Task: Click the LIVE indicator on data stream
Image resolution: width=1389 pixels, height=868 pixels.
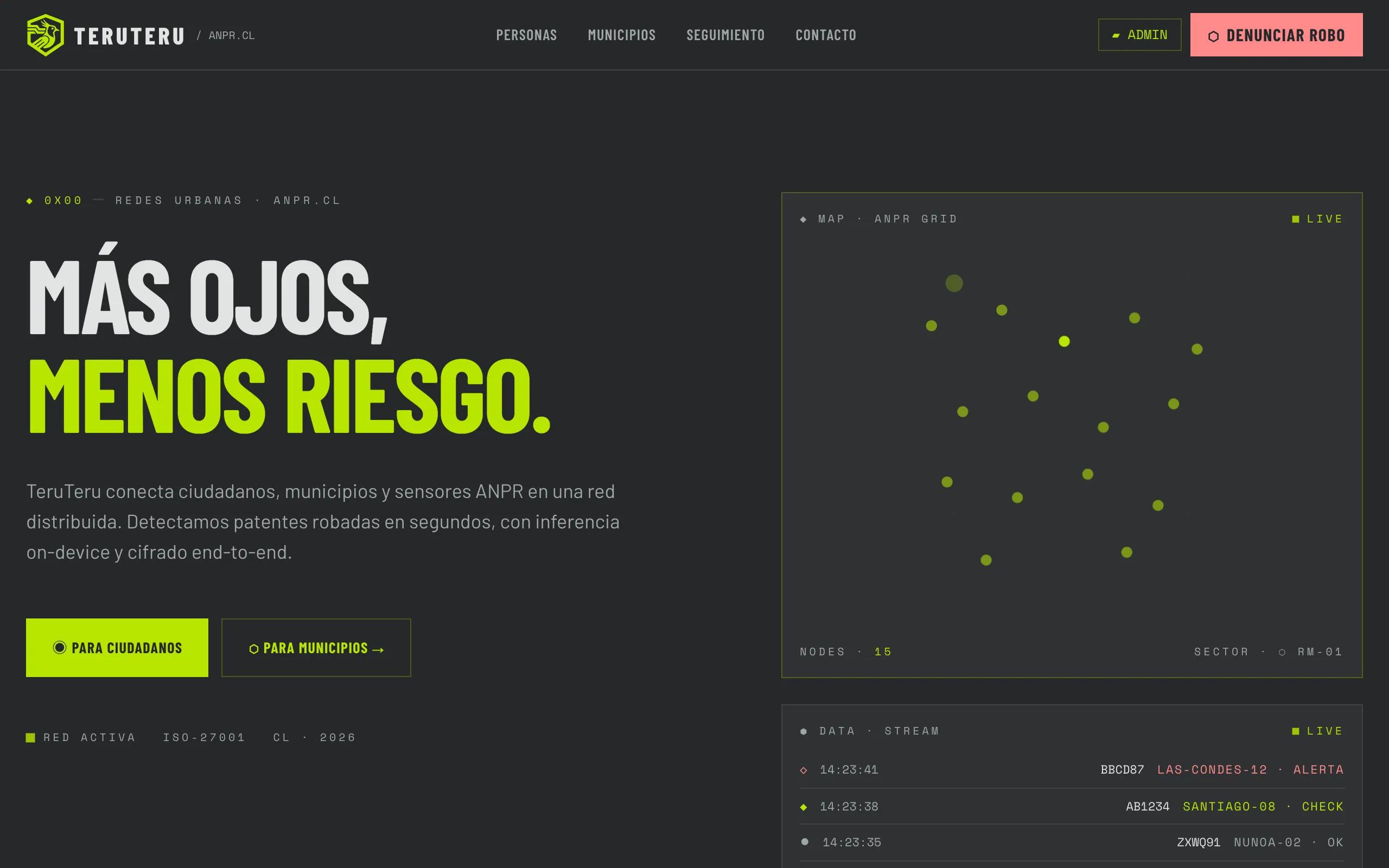Action: click(x=1317, y=731)
